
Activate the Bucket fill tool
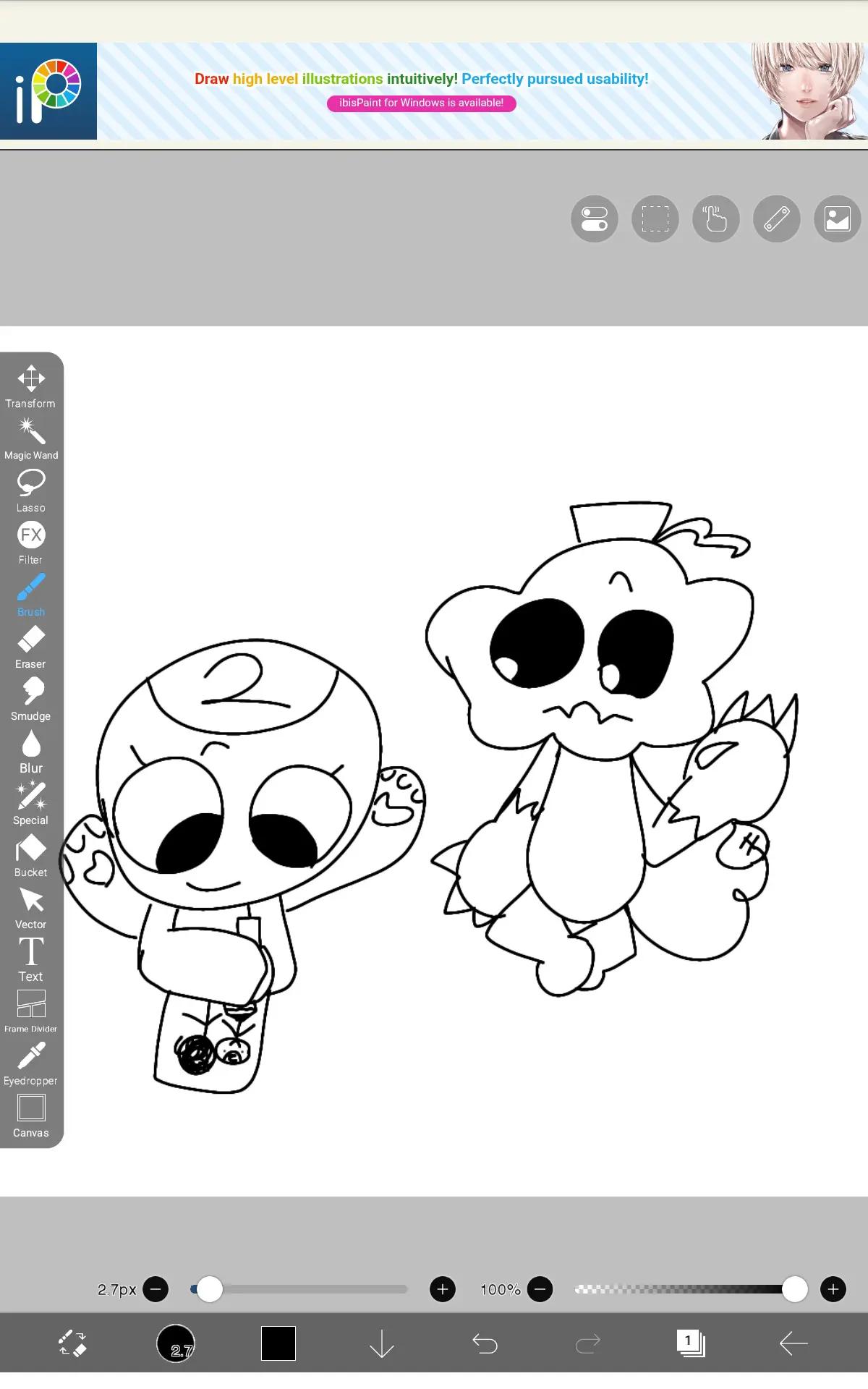tap(31, 855)
